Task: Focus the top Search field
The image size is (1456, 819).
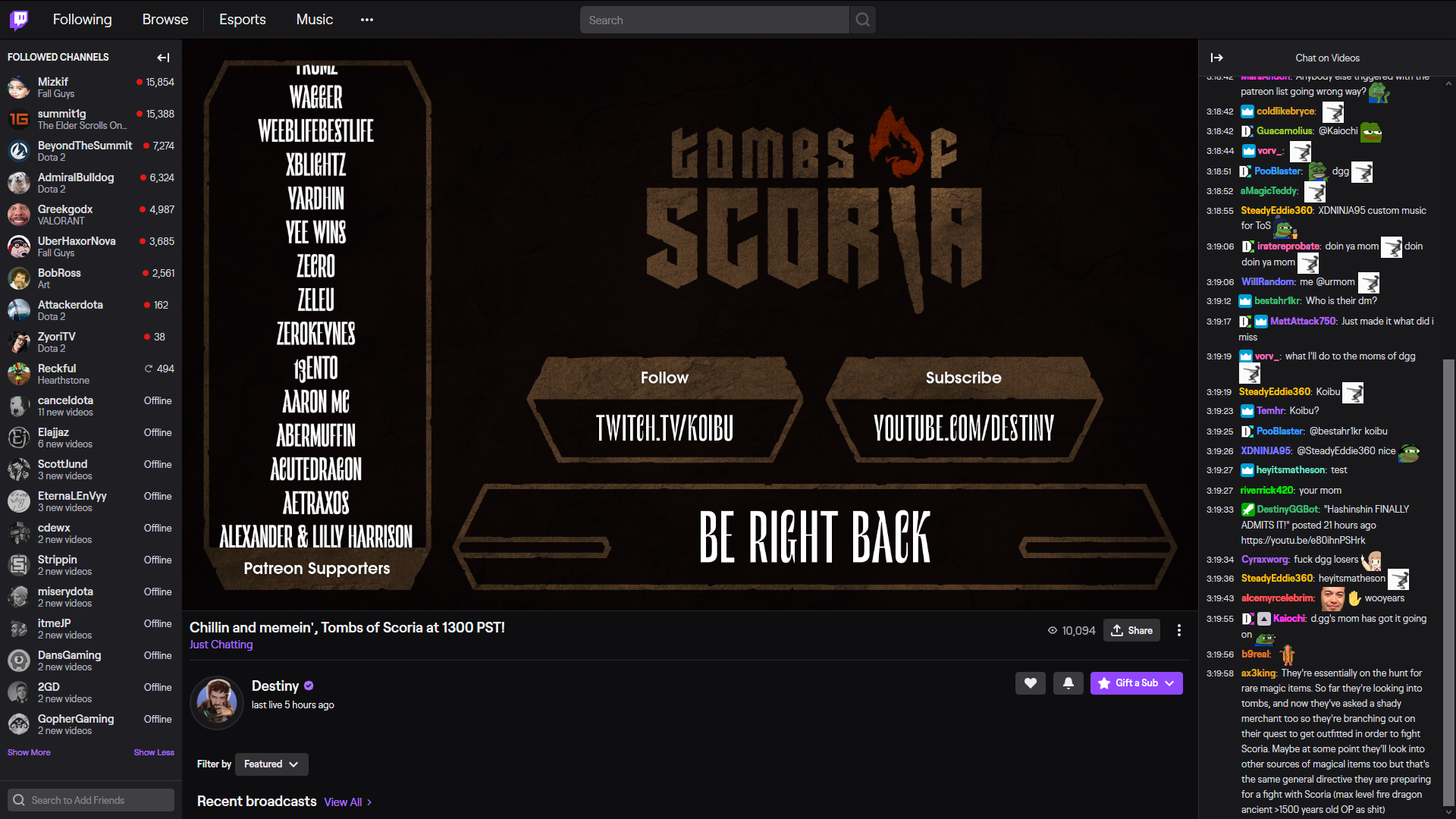Action: [x=714, y=20]
